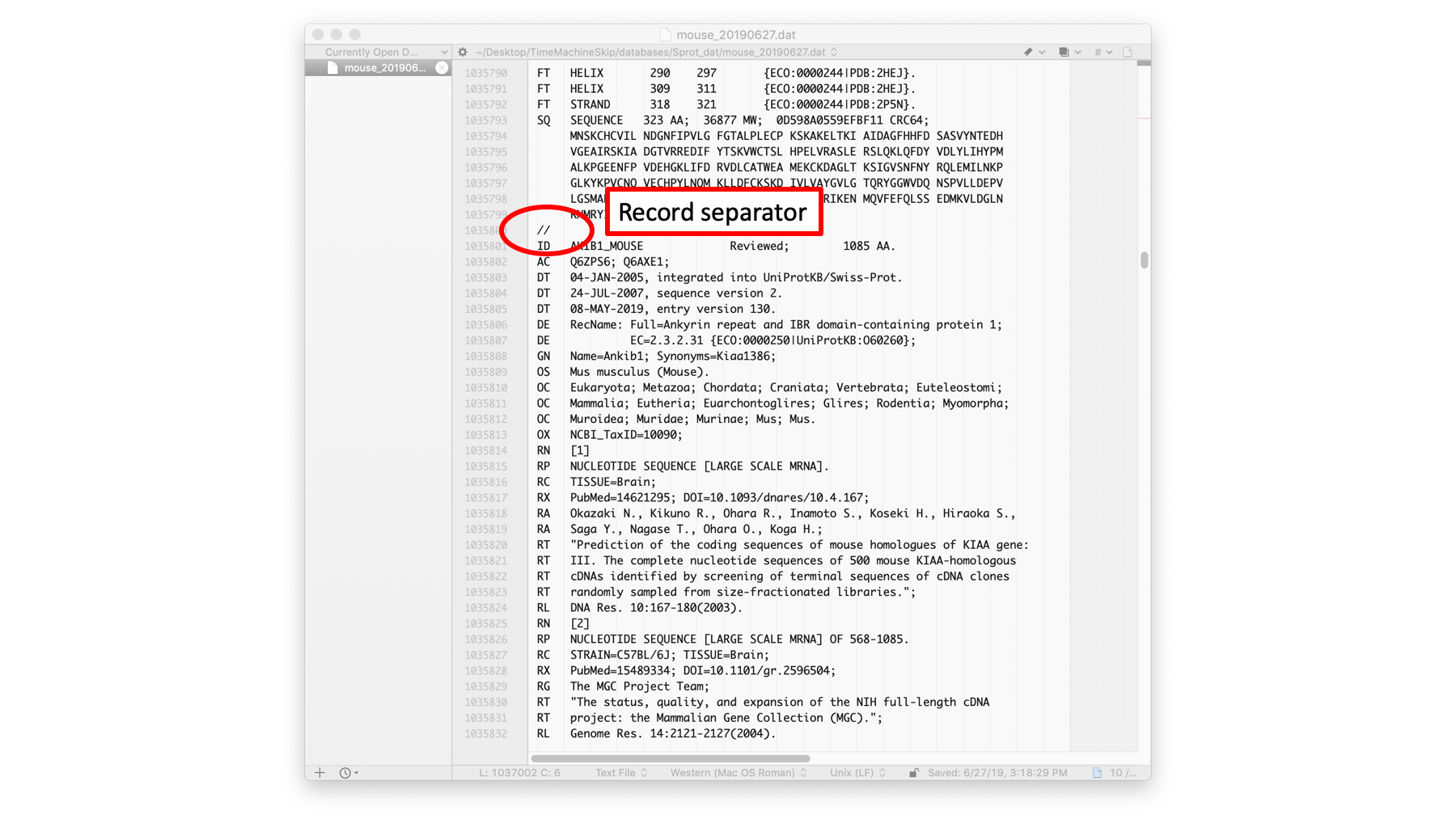Click Name=Ankib1; Synonyms=Kiaa1386; line
The height and width of the screenshot is (819, 1456).
(673, 357)
